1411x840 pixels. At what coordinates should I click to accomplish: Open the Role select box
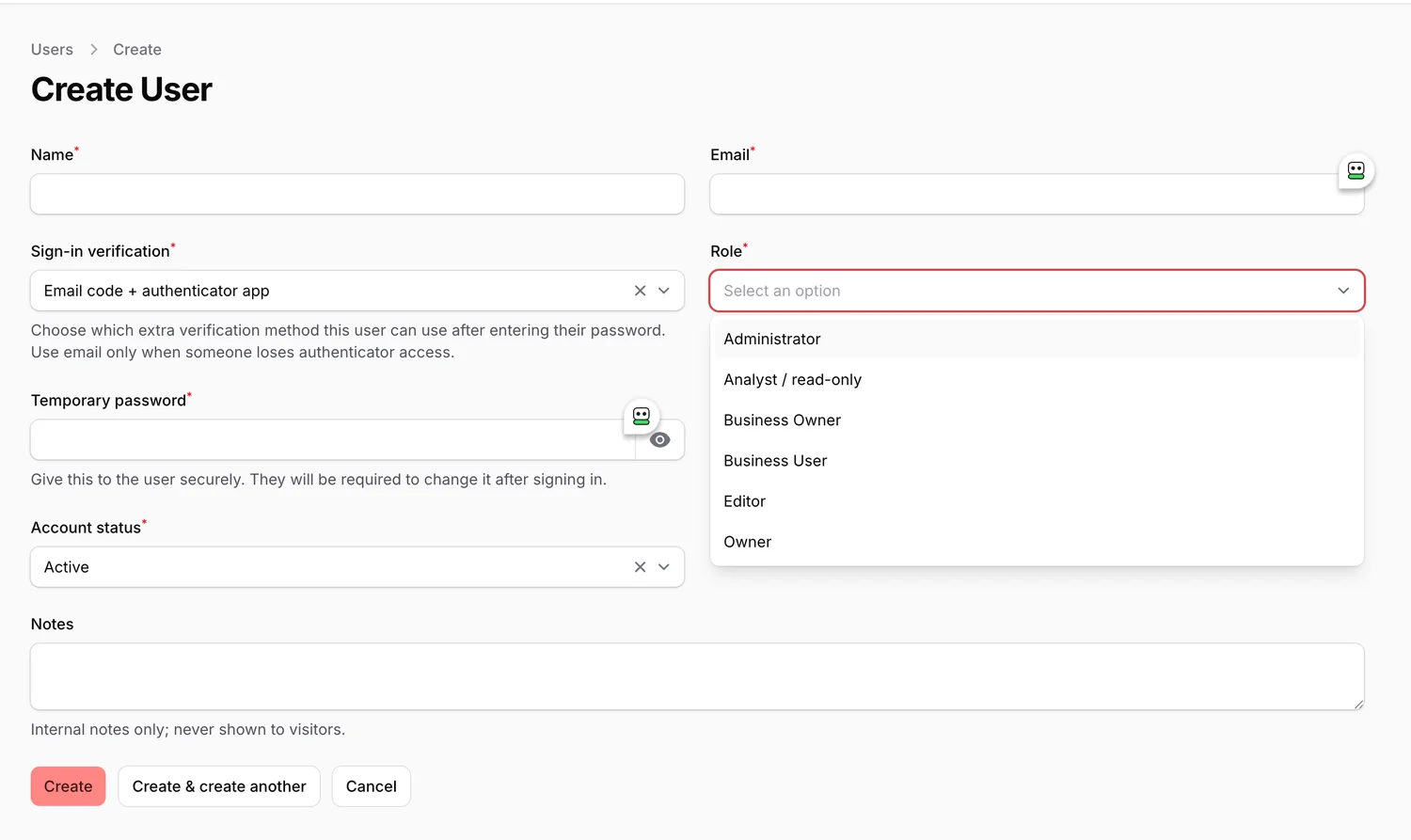pos(1037,291)
